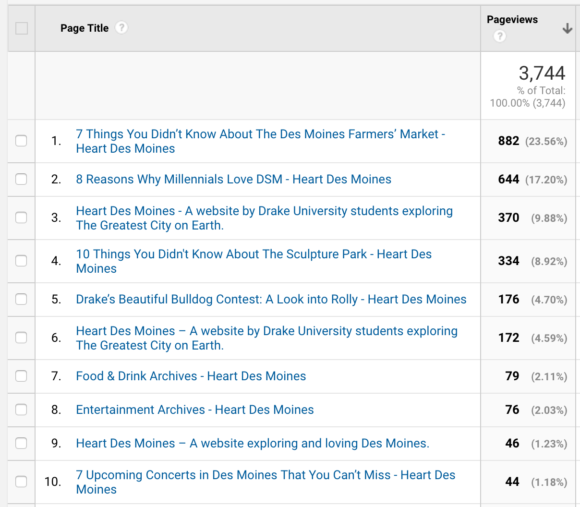The width and height of the screenshot is (580, 507).
Task: Click the 334 pageviews value
Action: coord(509,261)
